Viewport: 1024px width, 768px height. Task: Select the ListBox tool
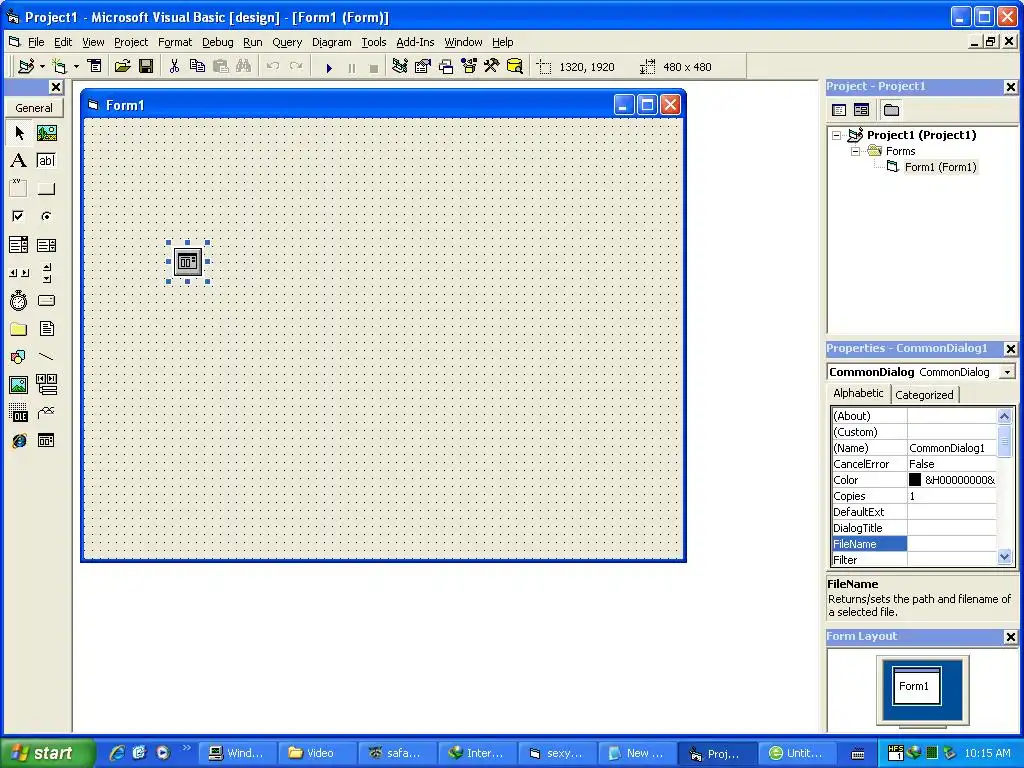pos(46,245)
